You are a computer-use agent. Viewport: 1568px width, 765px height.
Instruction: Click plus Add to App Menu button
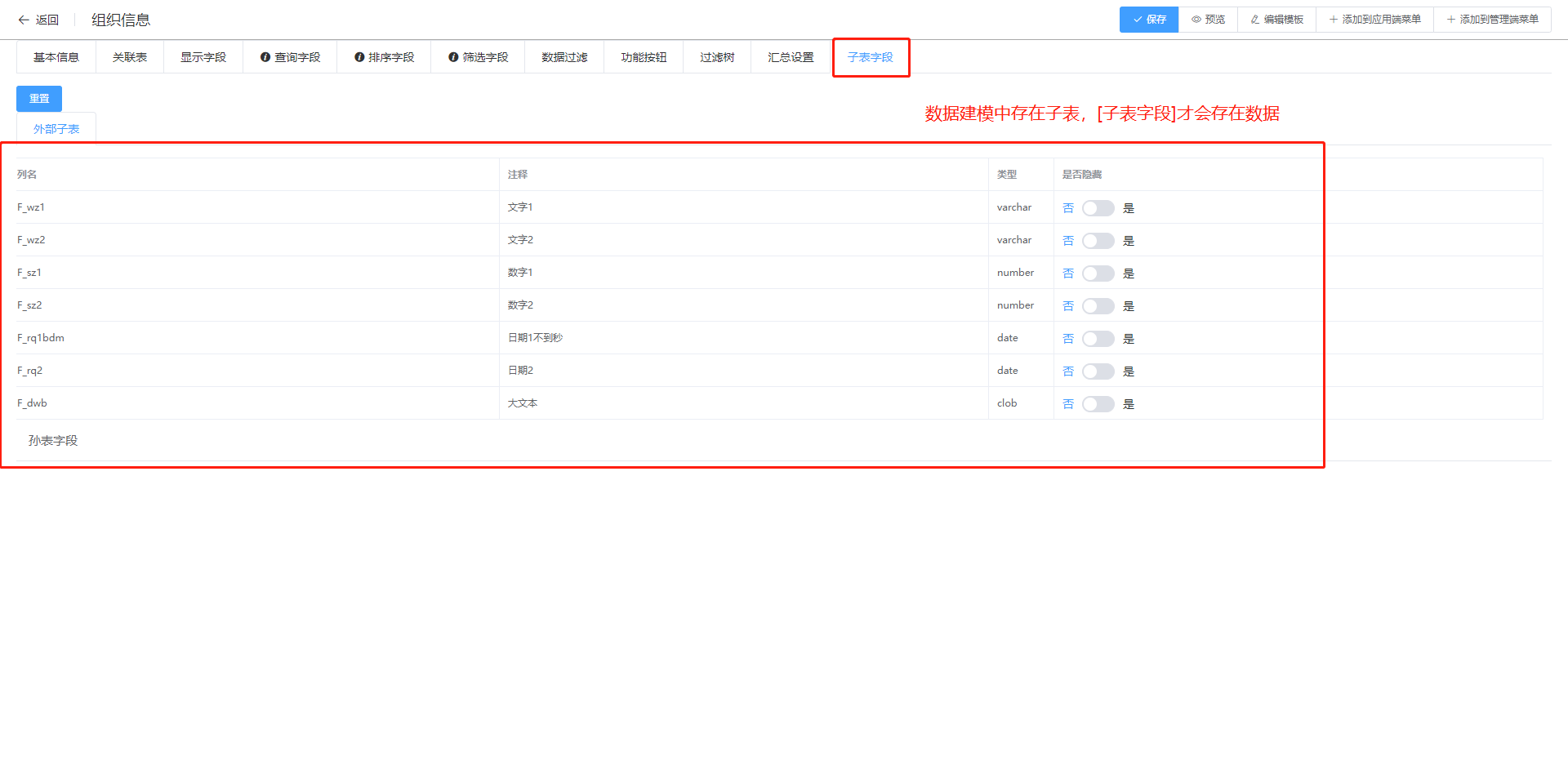pyautogui.click(x=1374, y=20)
